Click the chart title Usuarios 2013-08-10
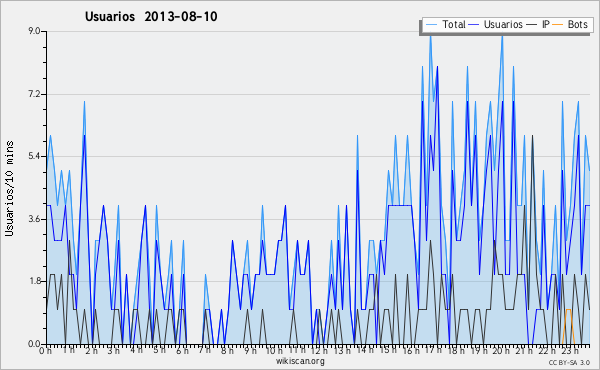Viewport: 600px width, 370px height. click(151, 16)
